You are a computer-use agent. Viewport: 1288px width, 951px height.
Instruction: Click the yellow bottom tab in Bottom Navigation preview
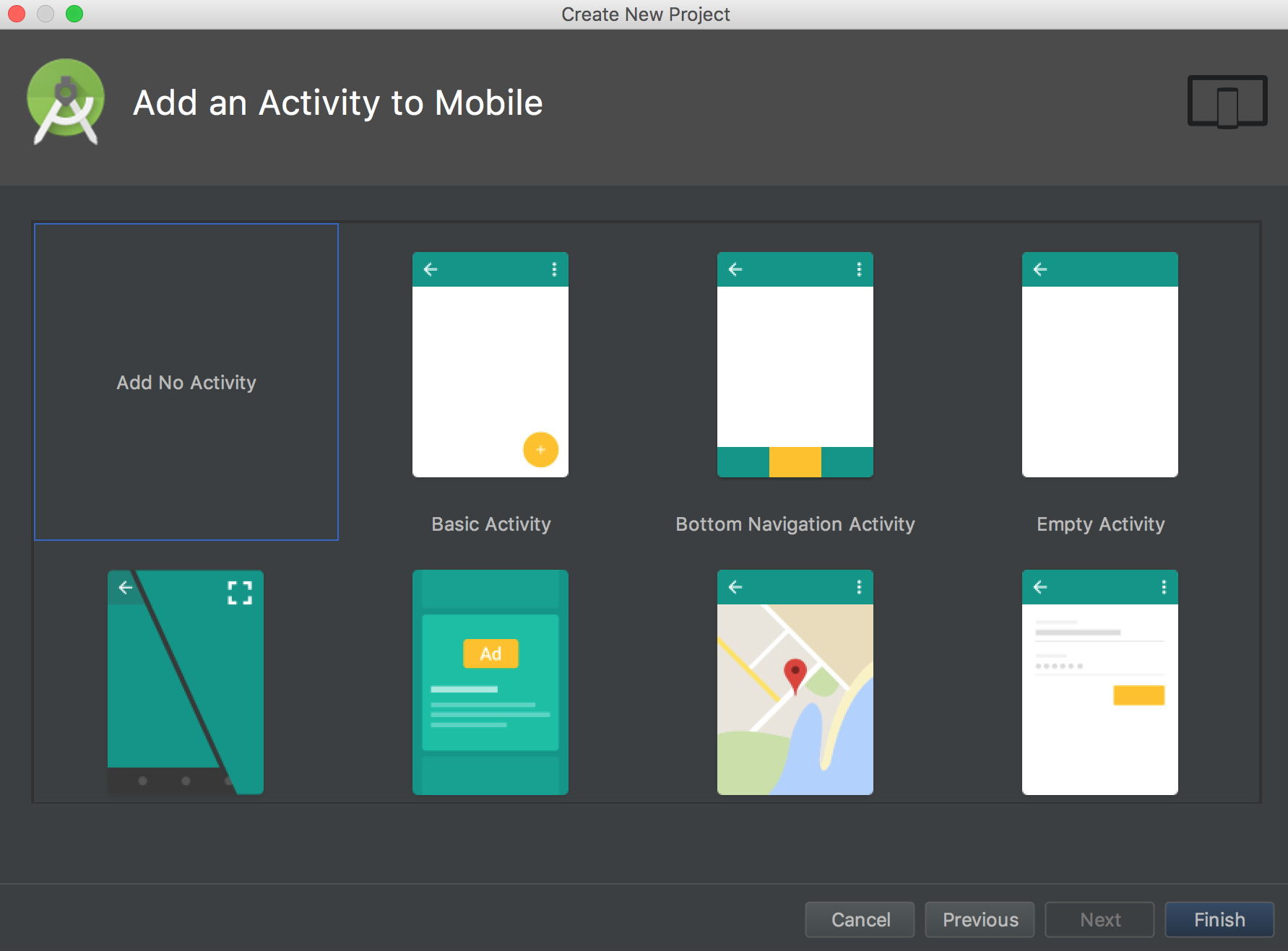[795, 462]
